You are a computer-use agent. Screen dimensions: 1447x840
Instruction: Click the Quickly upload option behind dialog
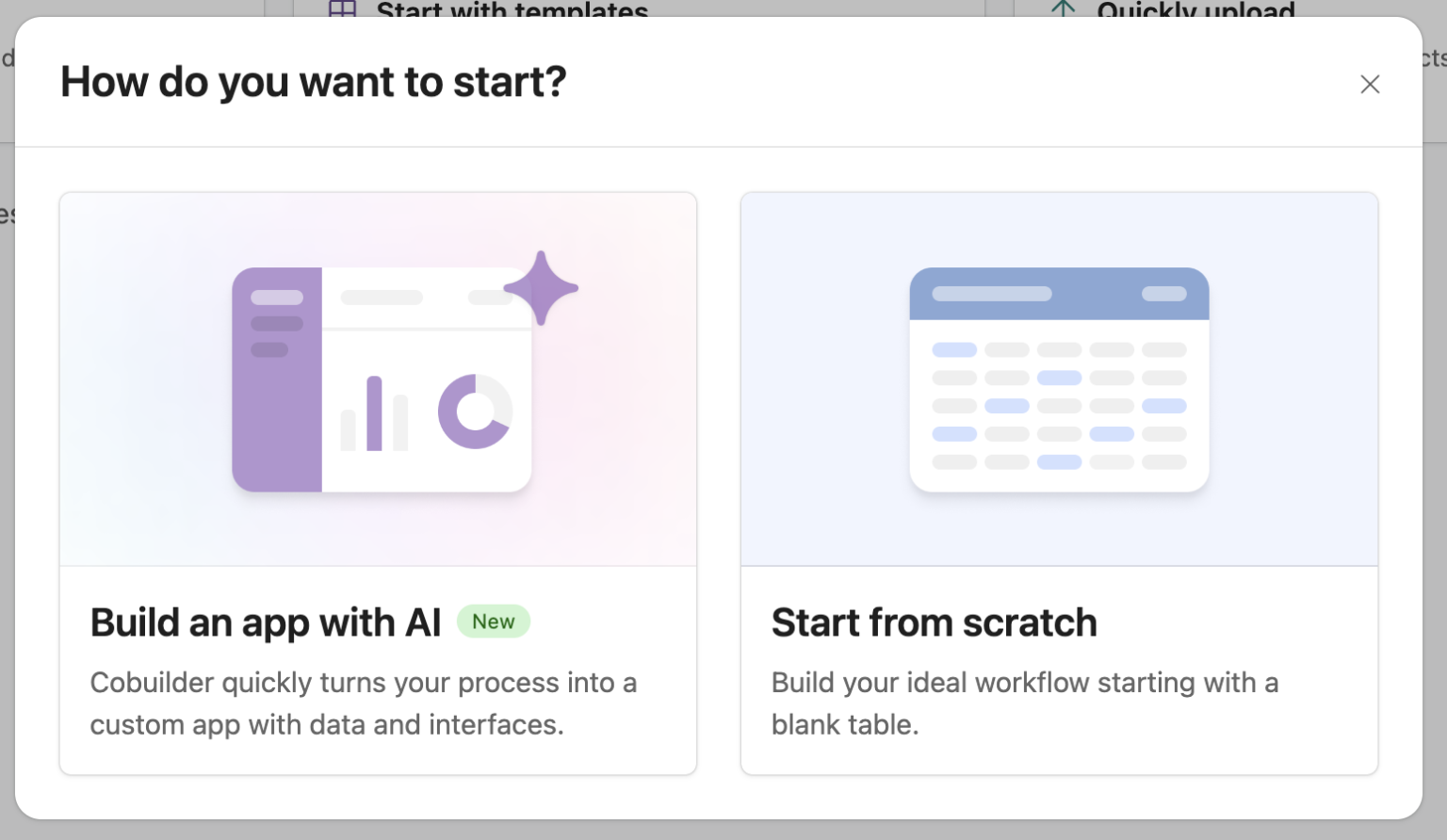coord(1195,9)
